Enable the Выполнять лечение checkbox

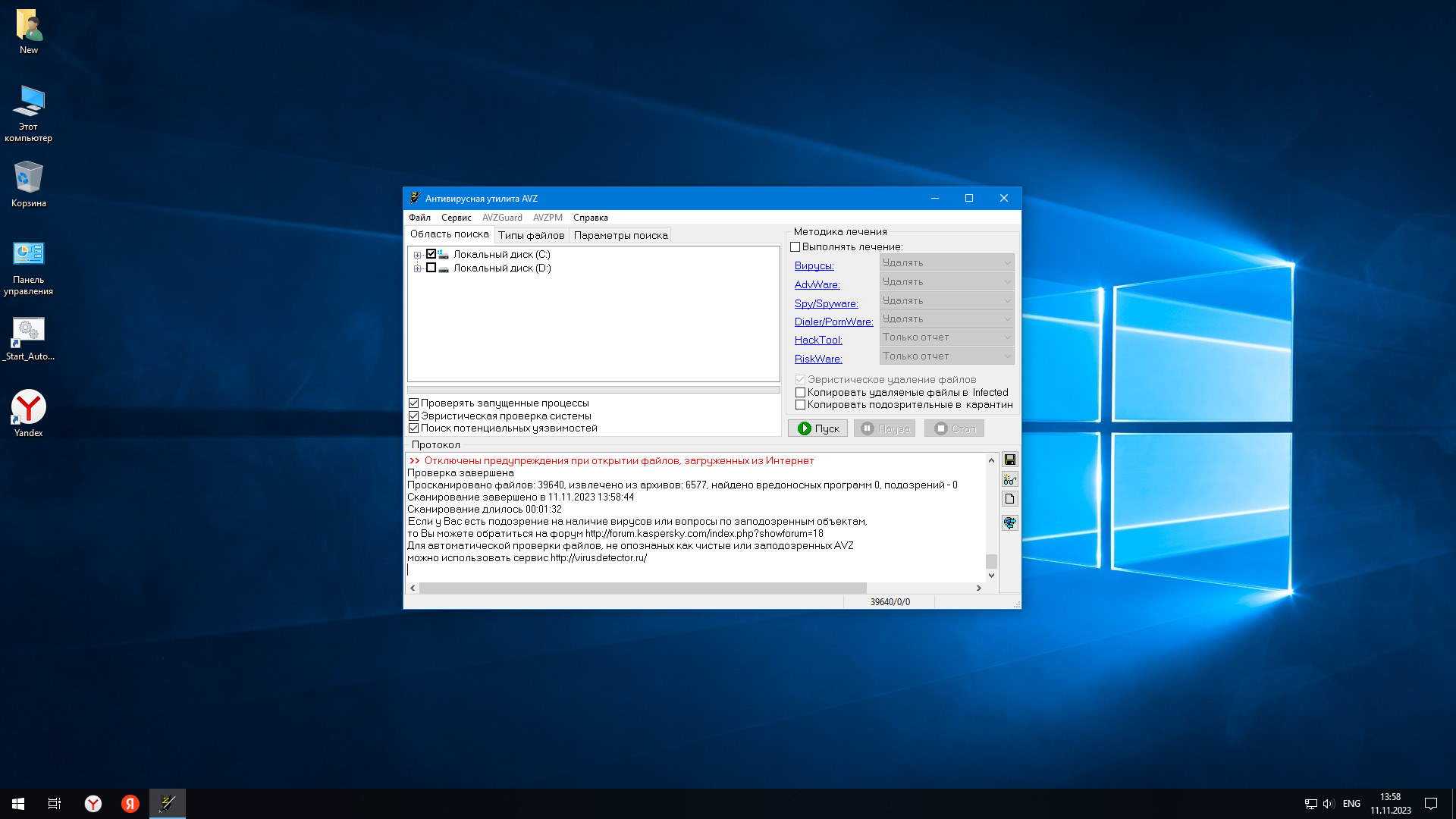[795, 247]
